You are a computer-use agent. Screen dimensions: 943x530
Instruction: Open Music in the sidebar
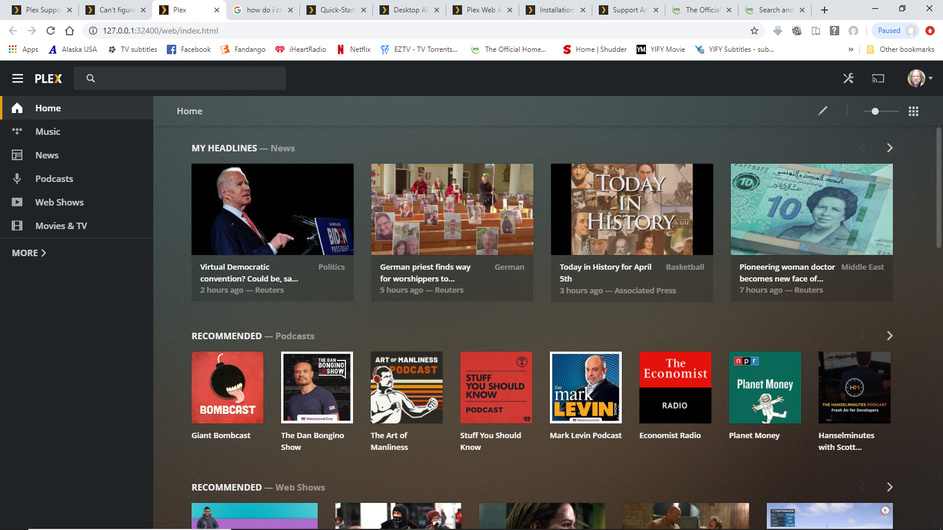coord(76,132)
